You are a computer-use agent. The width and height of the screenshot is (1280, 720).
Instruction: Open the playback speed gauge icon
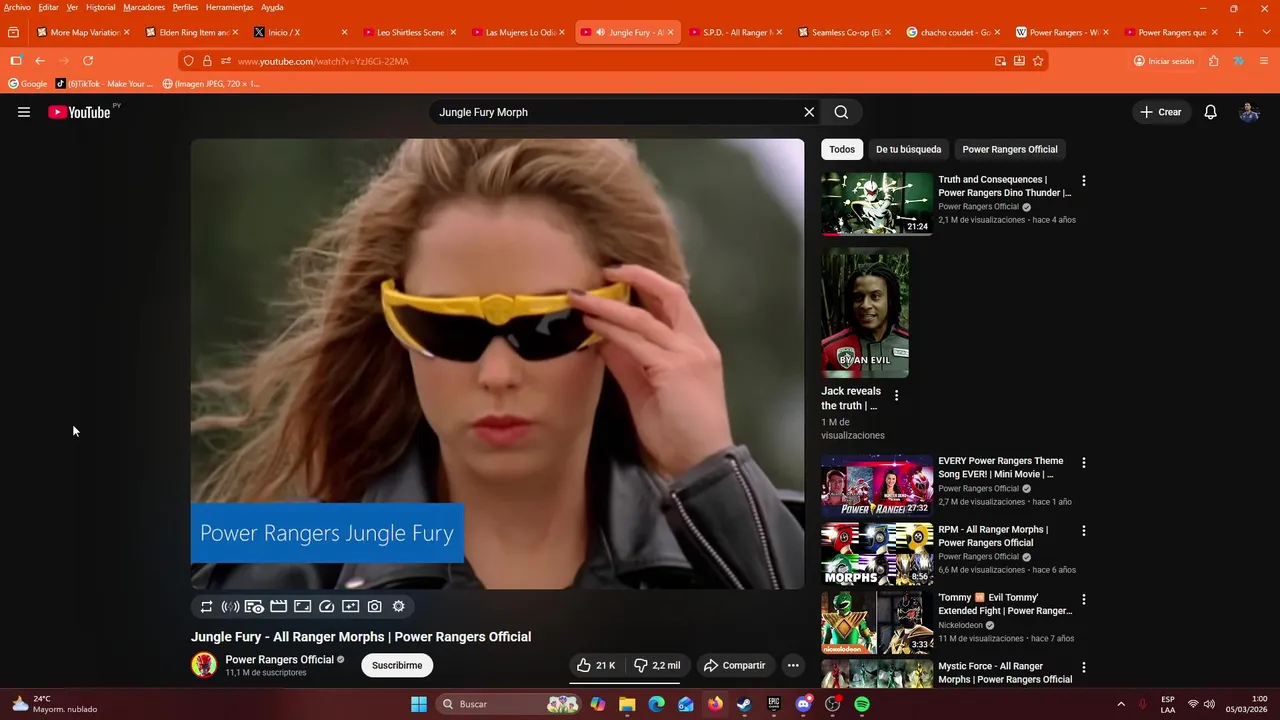pyautogui.click(x=326, y=606)
